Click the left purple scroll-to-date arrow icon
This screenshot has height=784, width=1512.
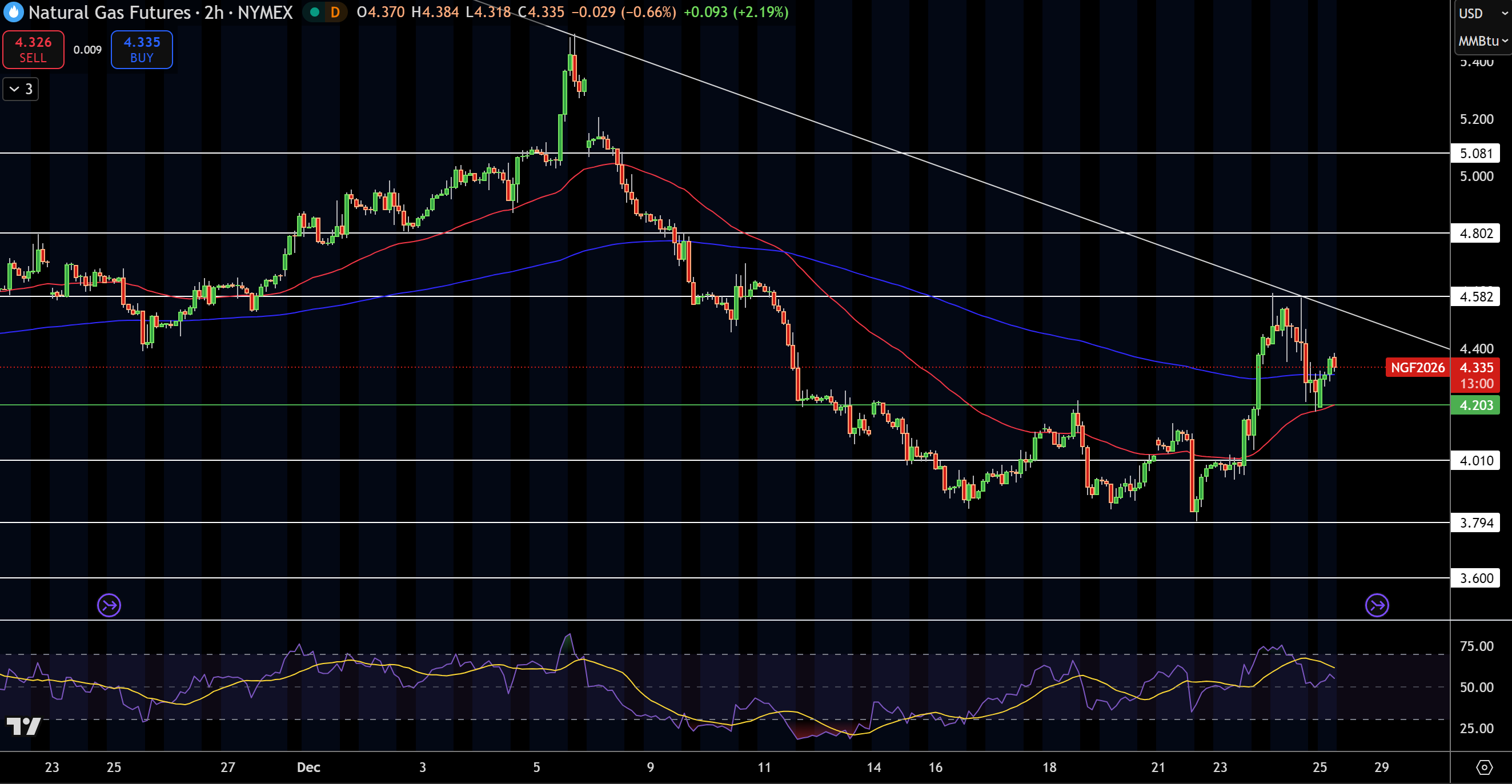pyautogui.click(x=109, y=605)
